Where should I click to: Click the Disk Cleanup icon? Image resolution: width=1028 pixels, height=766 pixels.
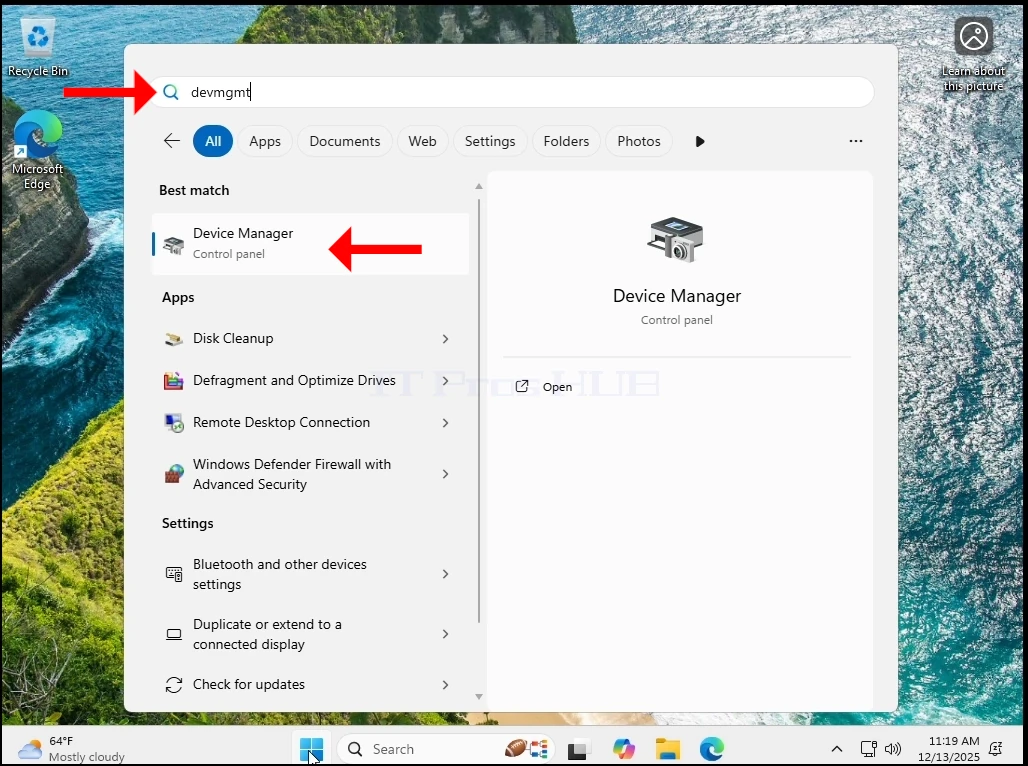tap(174, 339)
